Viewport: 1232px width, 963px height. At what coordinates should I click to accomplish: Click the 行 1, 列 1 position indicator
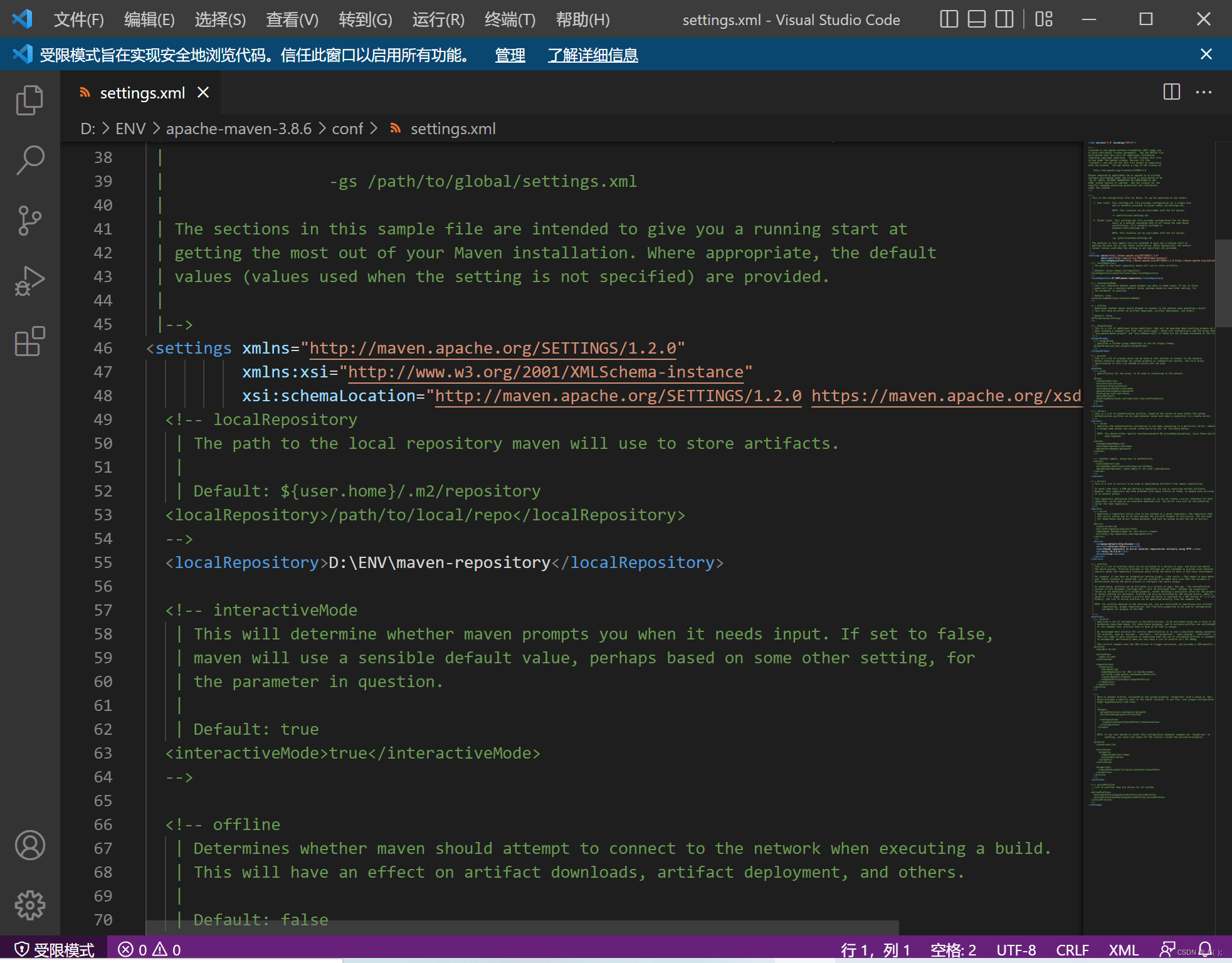(x=875, y=950)
